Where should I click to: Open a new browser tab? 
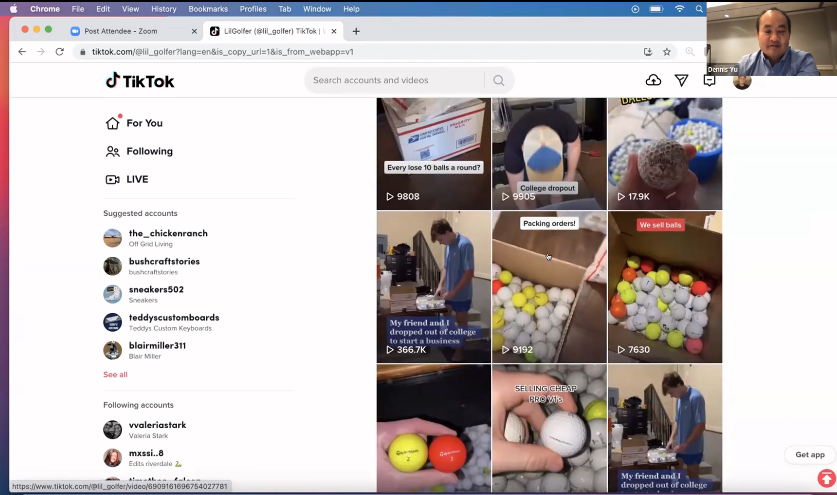point(356,31)
